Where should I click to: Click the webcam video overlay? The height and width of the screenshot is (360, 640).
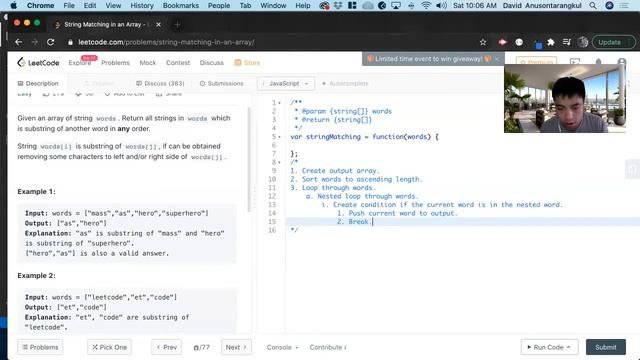565,98
